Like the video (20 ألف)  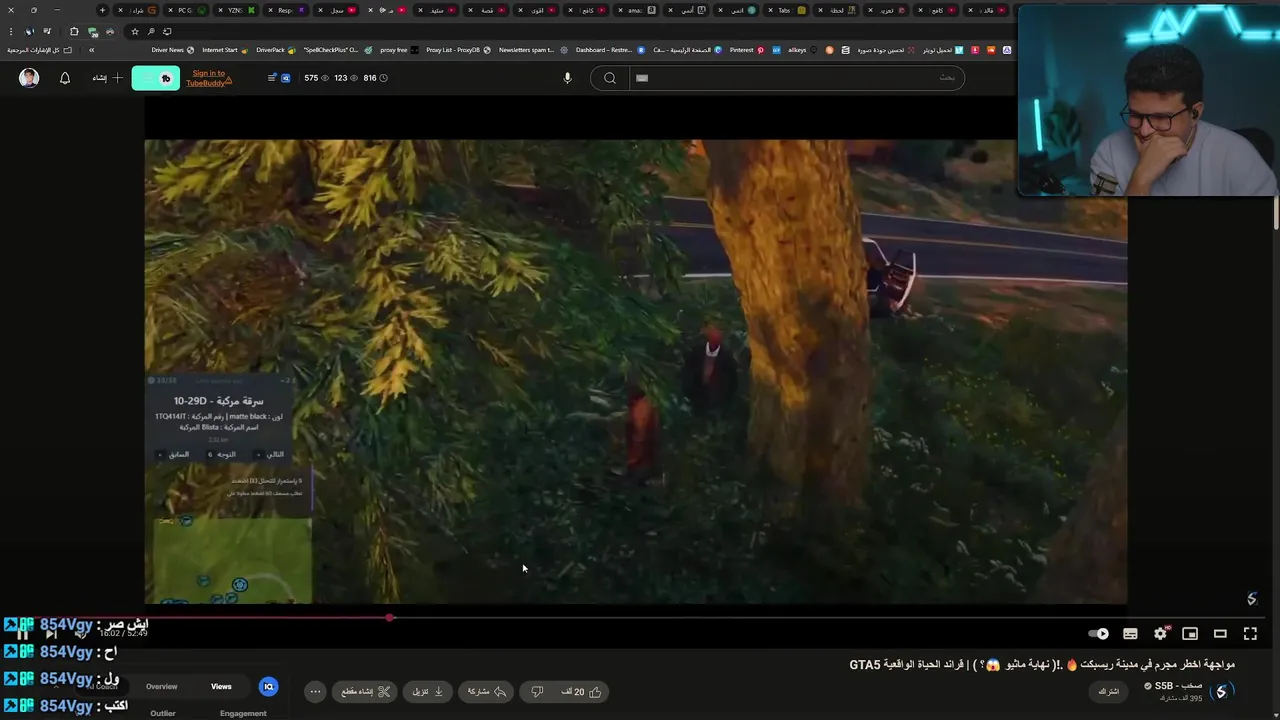pyautogui.click(x=582, y=692)
